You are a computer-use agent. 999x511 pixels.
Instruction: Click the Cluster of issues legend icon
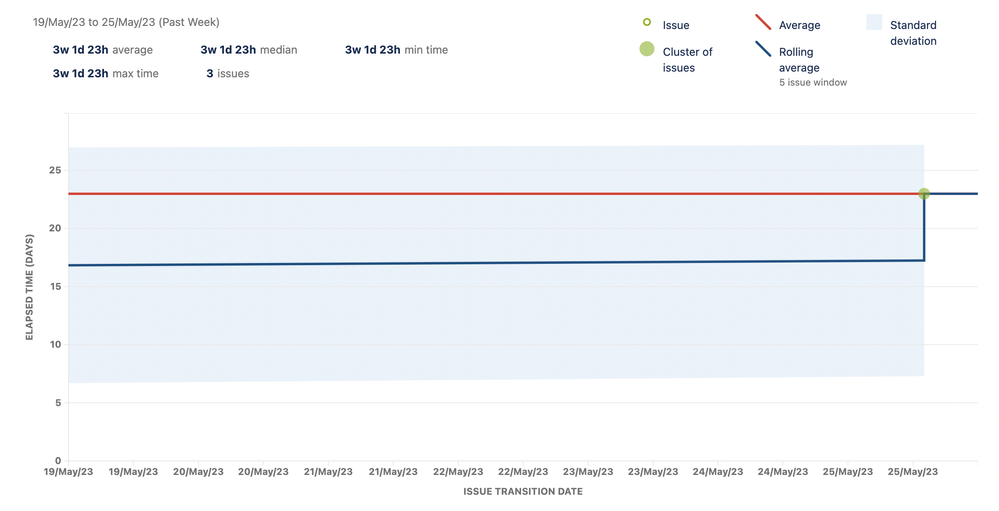[x=647, y=49]
